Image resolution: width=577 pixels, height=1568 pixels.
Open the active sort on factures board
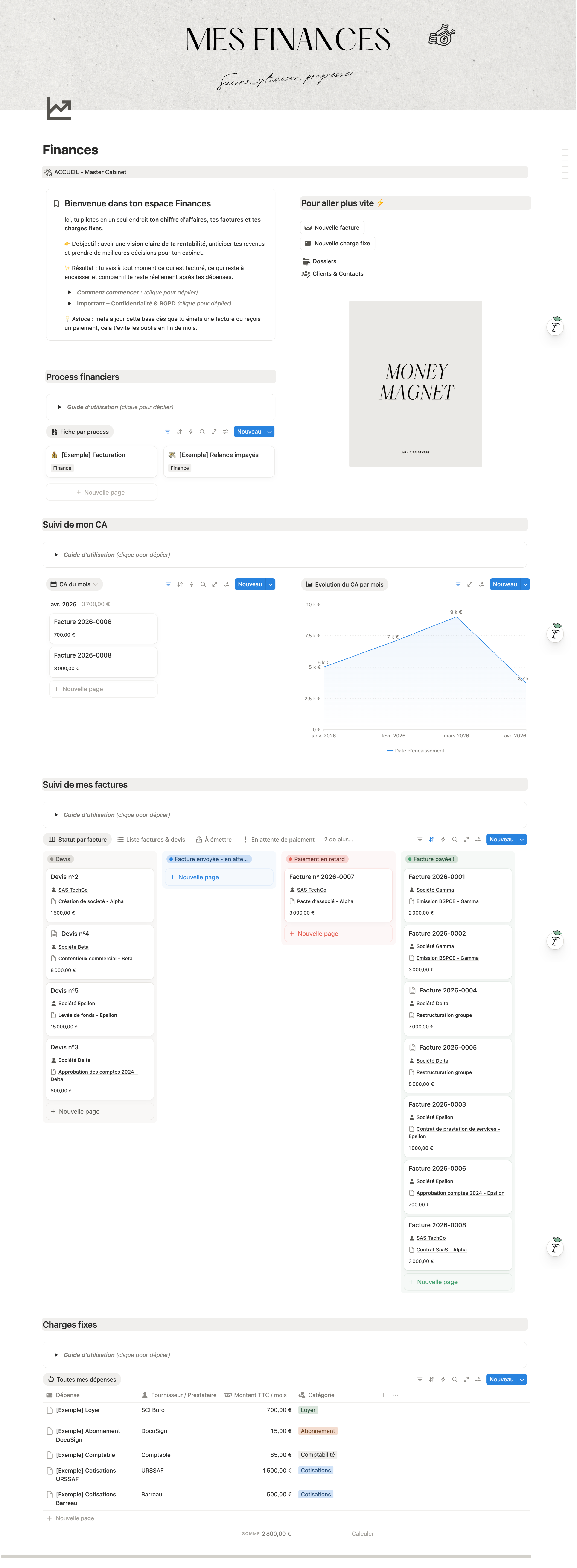[431, 839]
